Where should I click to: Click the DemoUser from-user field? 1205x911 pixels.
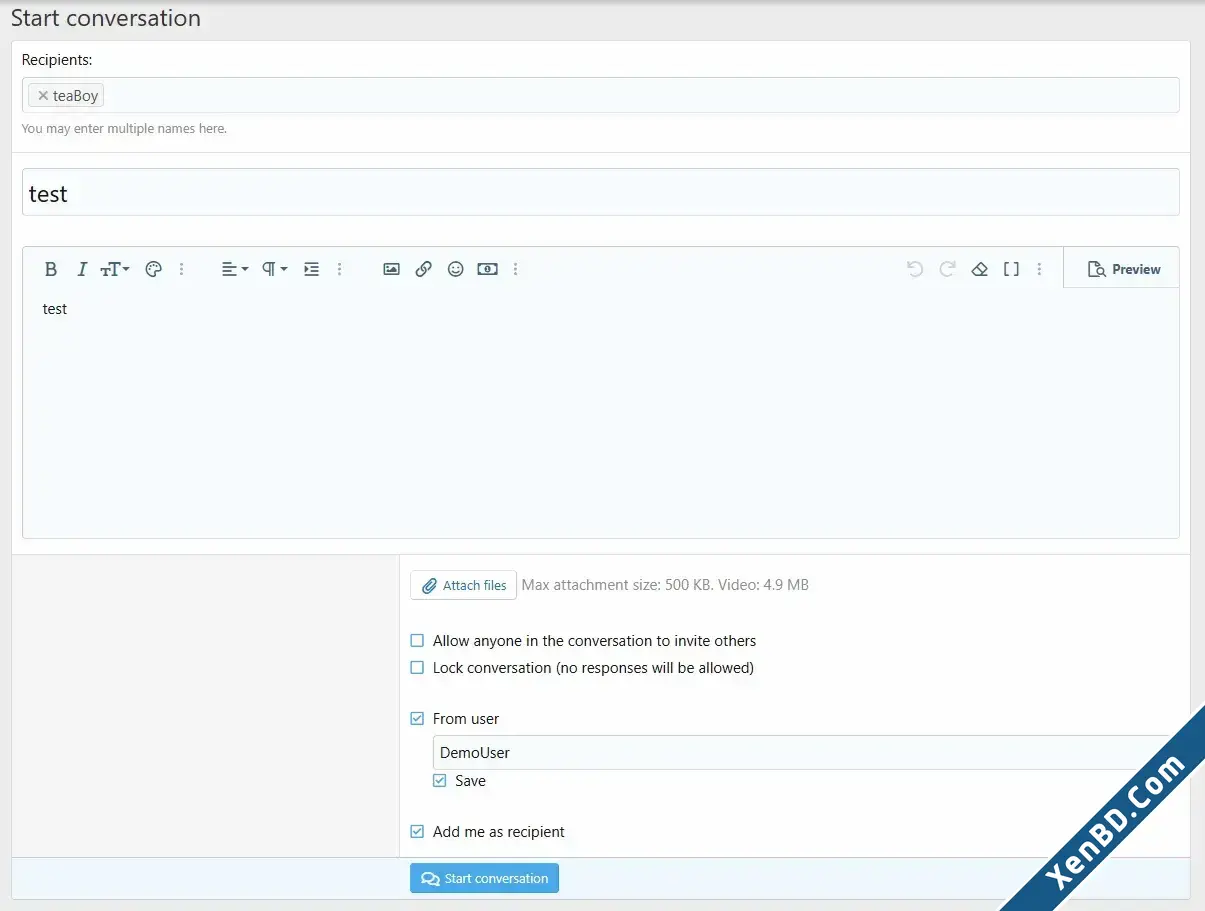[x=806, y=752]
